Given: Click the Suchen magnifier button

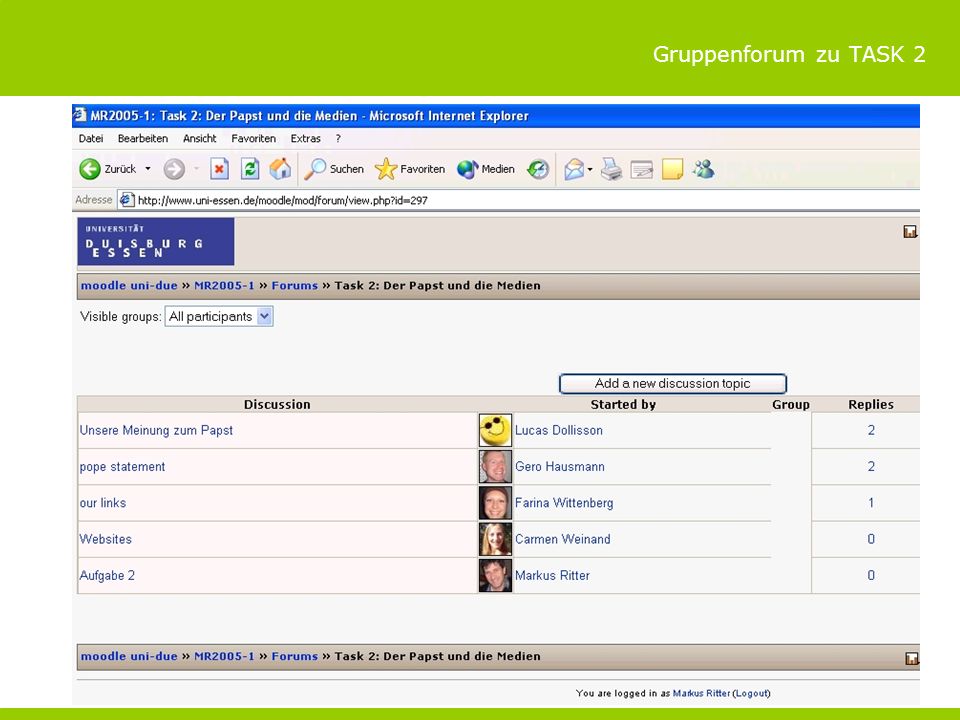Looking at the screenshot, I should click(334, 169).
